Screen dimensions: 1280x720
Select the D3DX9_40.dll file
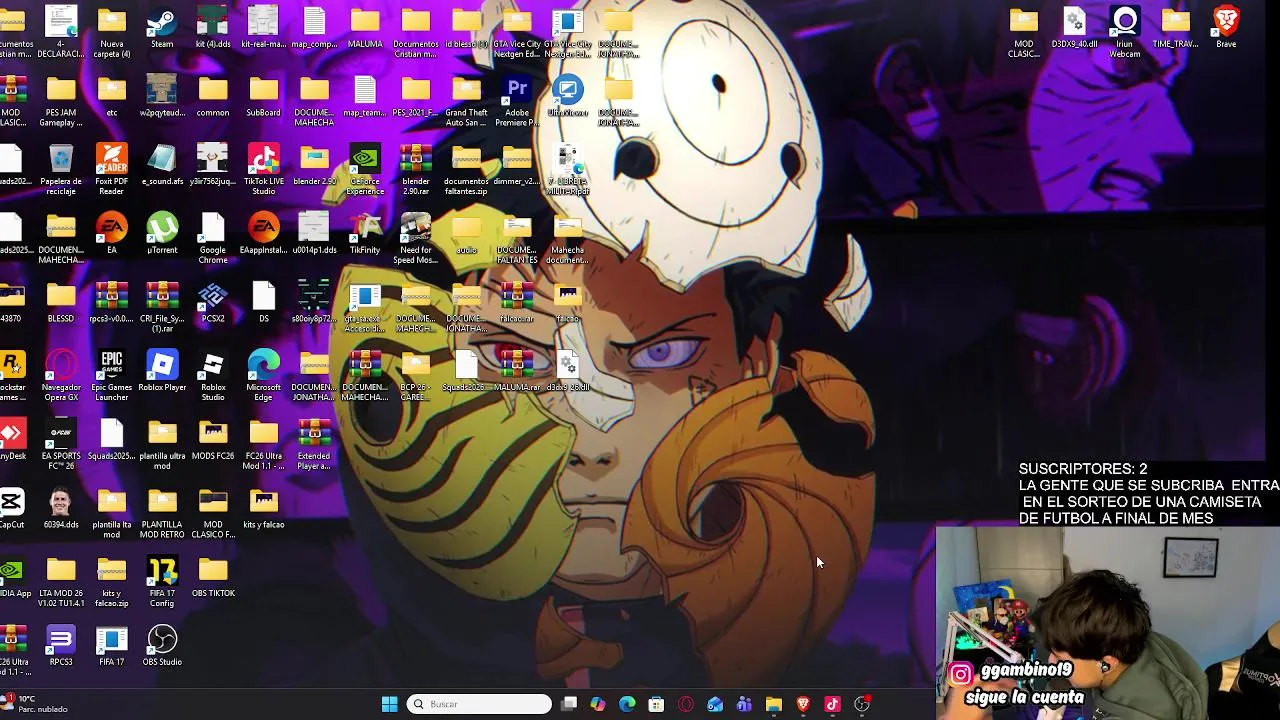(1074, 28)
